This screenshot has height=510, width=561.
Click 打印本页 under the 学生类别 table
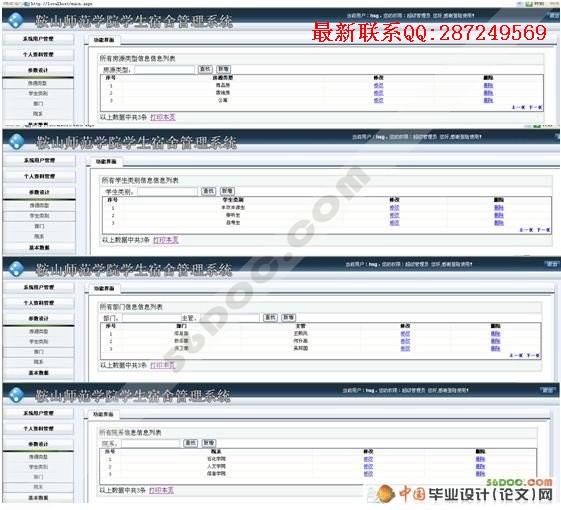tap(166, 240)
